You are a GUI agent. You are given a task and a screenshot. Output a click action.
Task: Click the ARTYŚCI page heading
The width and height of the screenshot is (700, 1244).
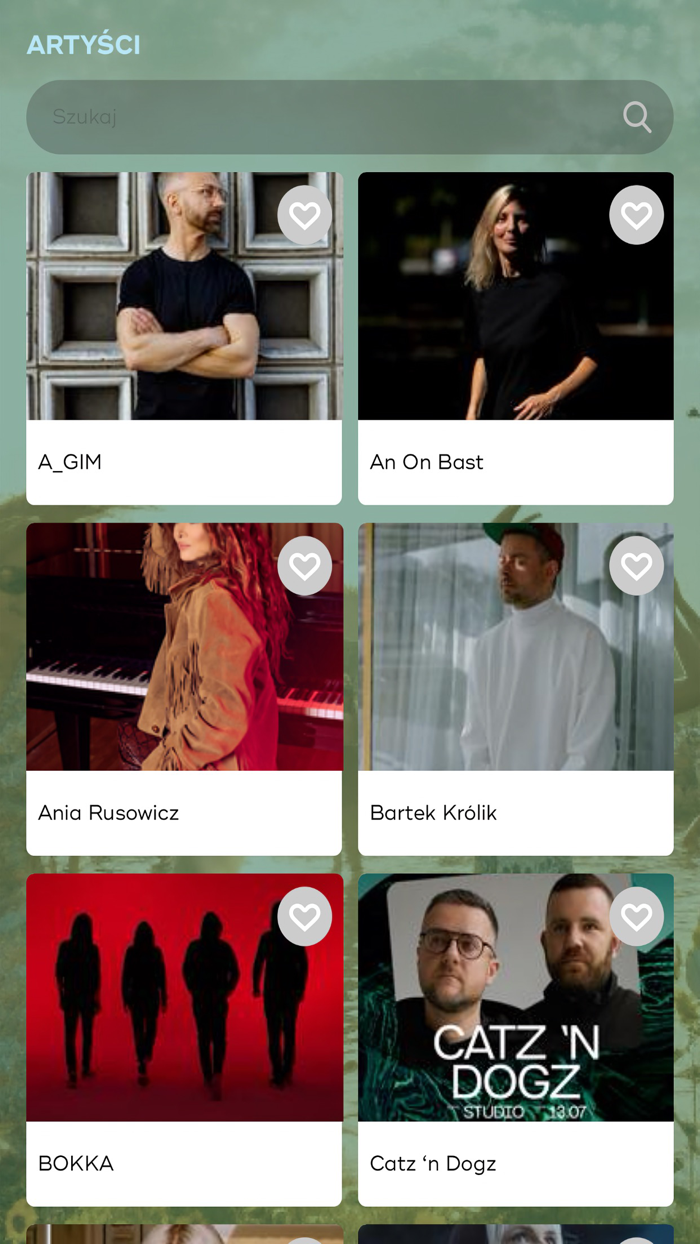coord(83,45)
